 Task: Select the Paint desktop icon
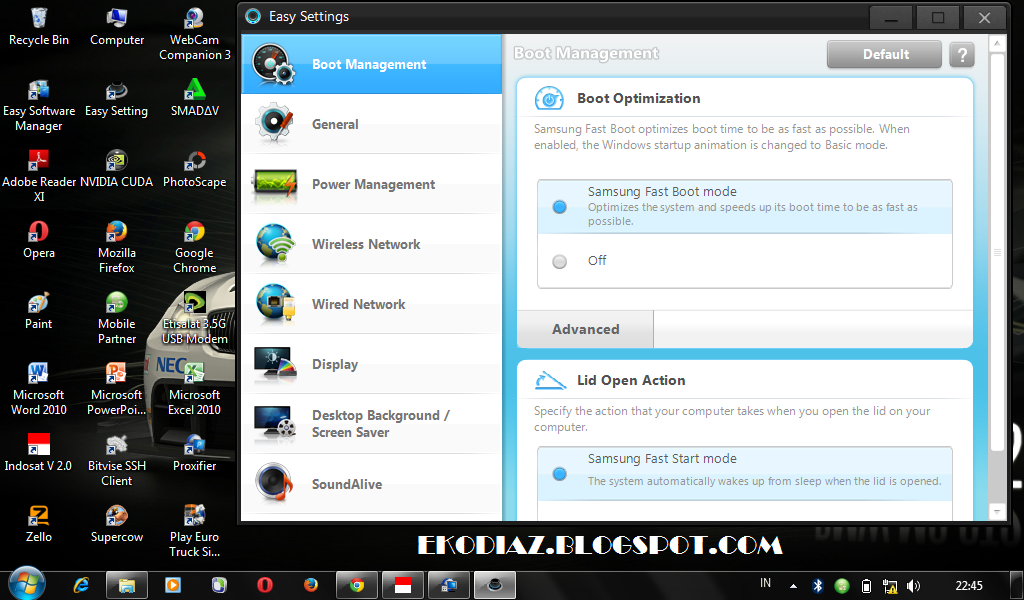(39, 311)
